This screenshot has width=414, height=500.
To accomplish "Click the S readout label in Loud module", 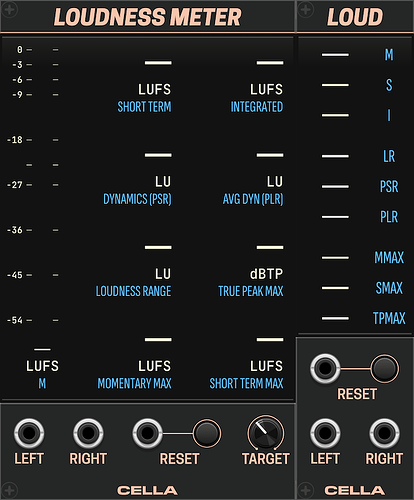I will pyautogui.click(x=389, y=85).
